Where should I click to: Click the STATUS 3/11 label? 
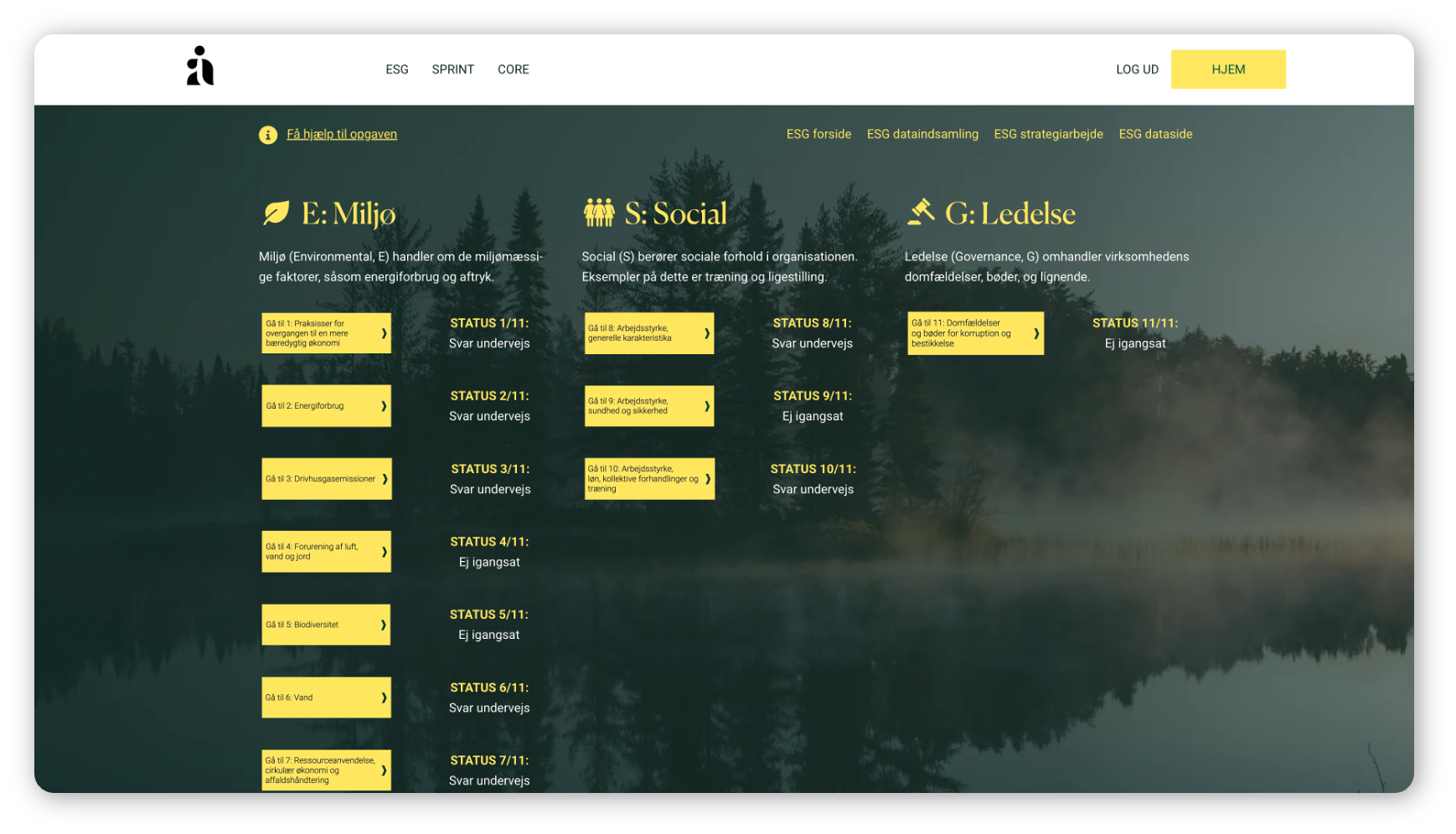[490, 469]
